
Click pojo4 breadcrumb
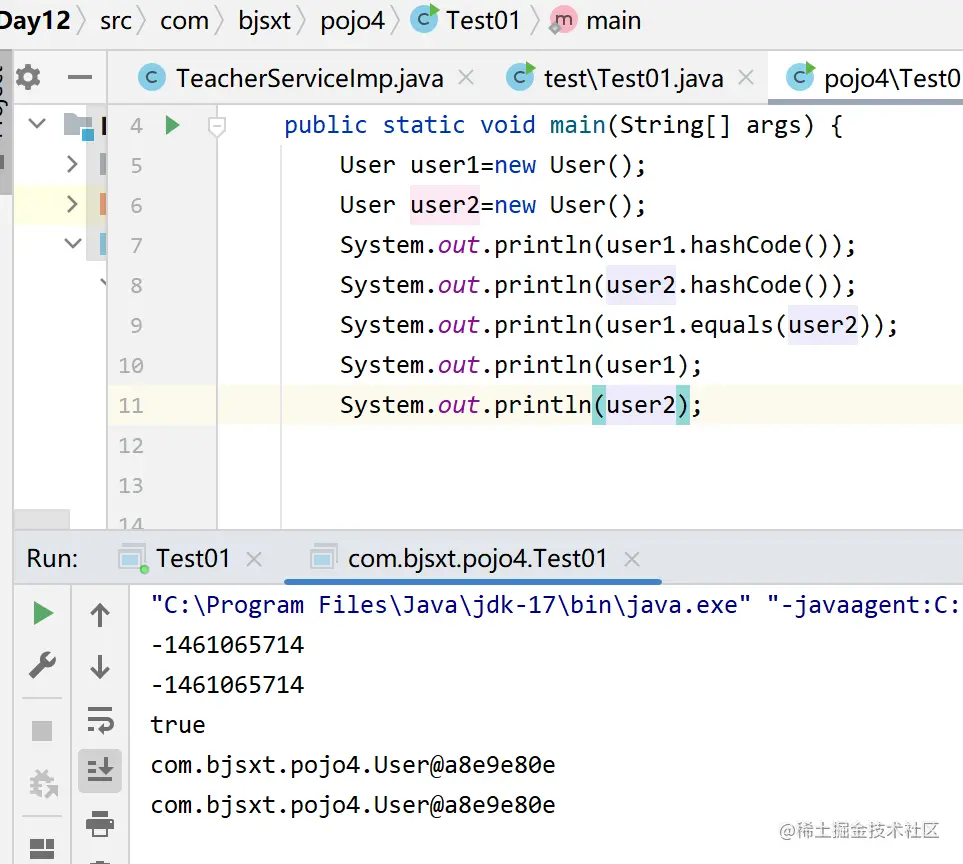[x=353, y=21]
